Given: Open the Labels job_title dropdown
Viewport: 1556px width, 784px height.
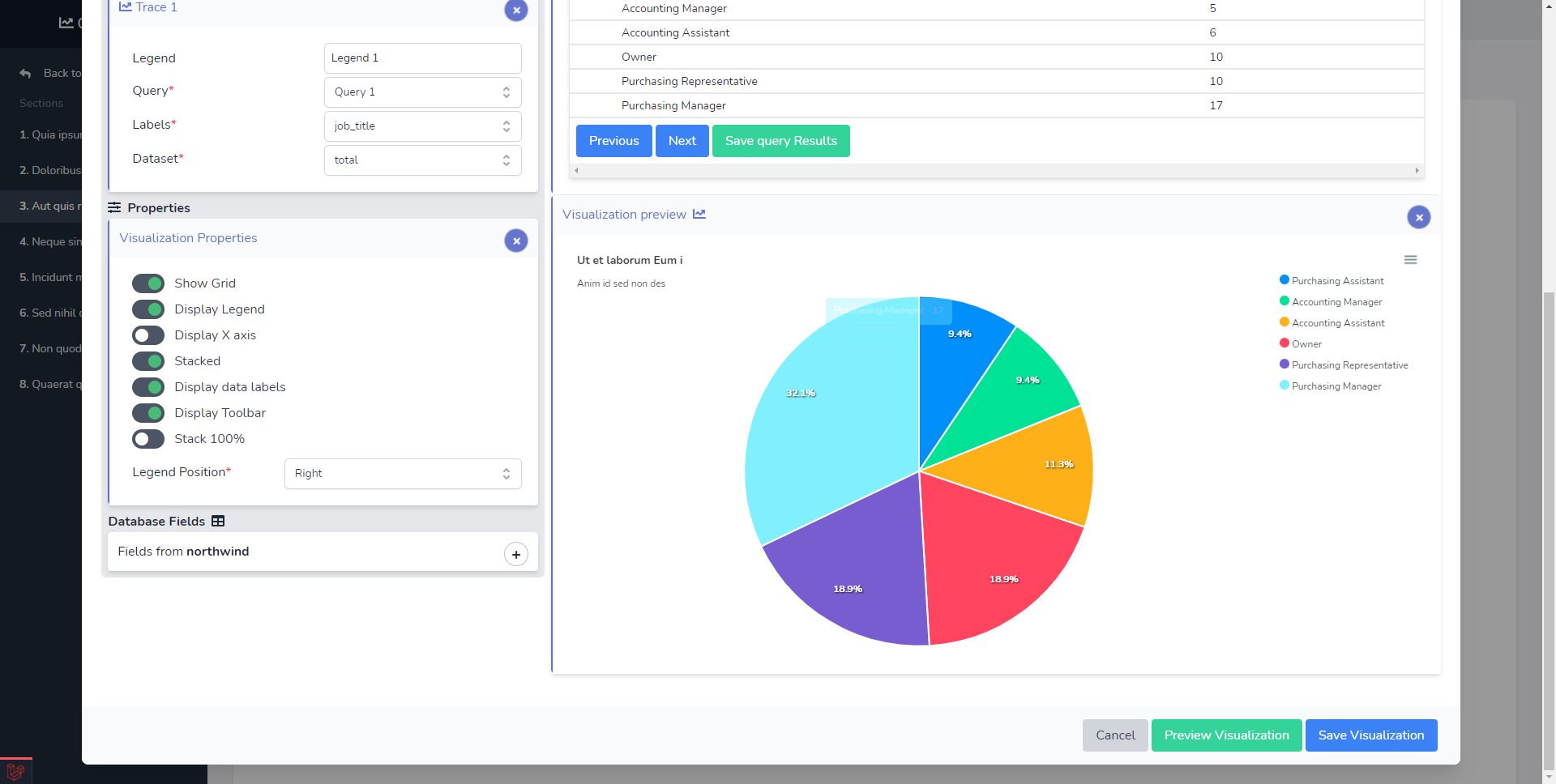Looking at the screenshot, I should pyautogui.click(x=422, y=126).
